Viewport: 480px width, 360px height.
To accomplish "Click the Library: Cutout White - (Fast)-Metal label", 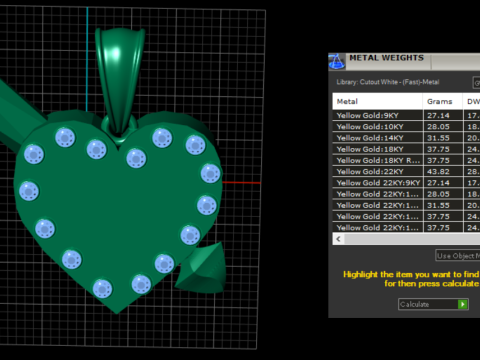I will pyautogui.click(x=388, y=82).
